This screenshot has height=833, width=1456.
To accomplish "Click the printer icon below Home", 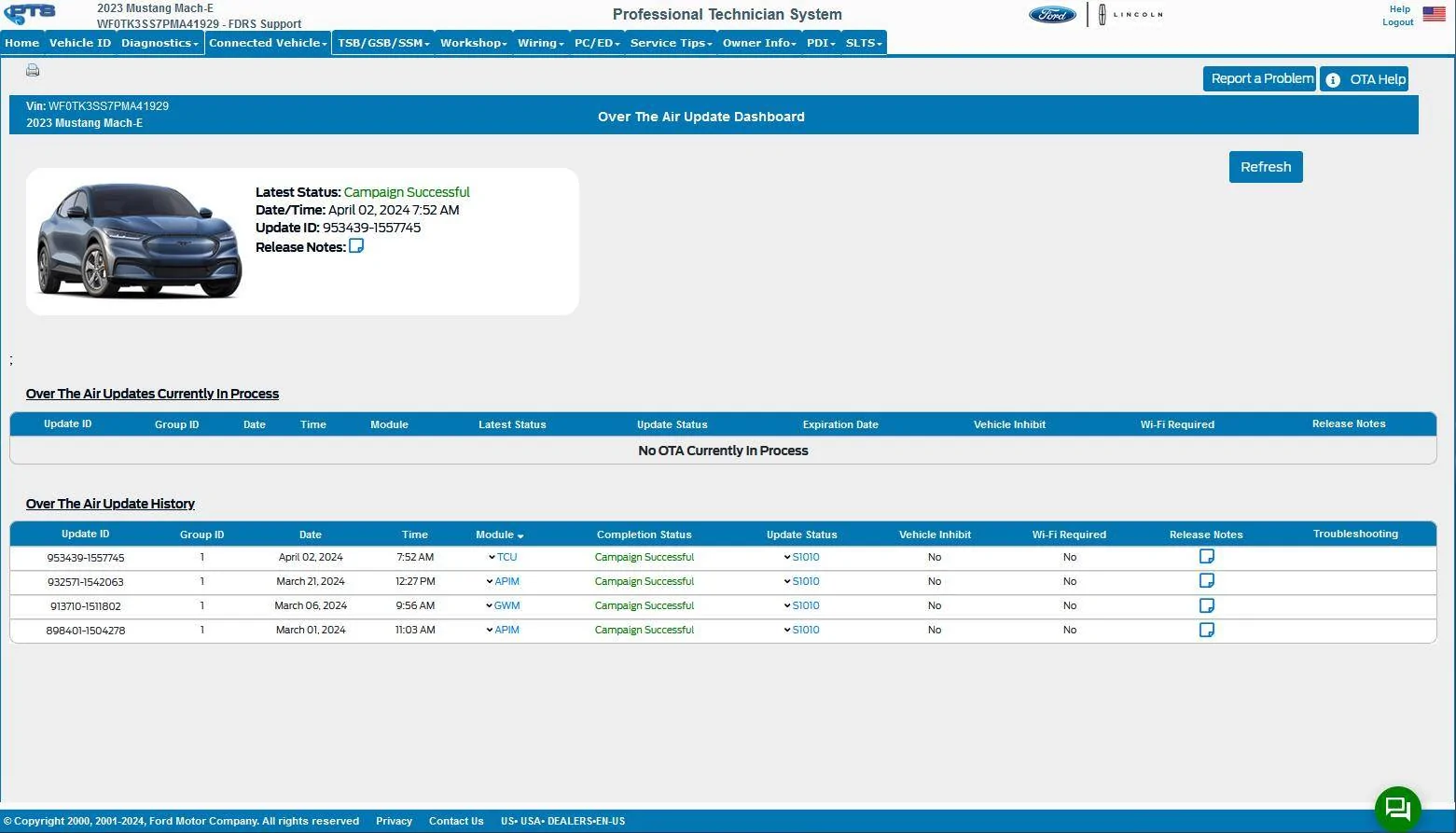I will coord(33,70).
